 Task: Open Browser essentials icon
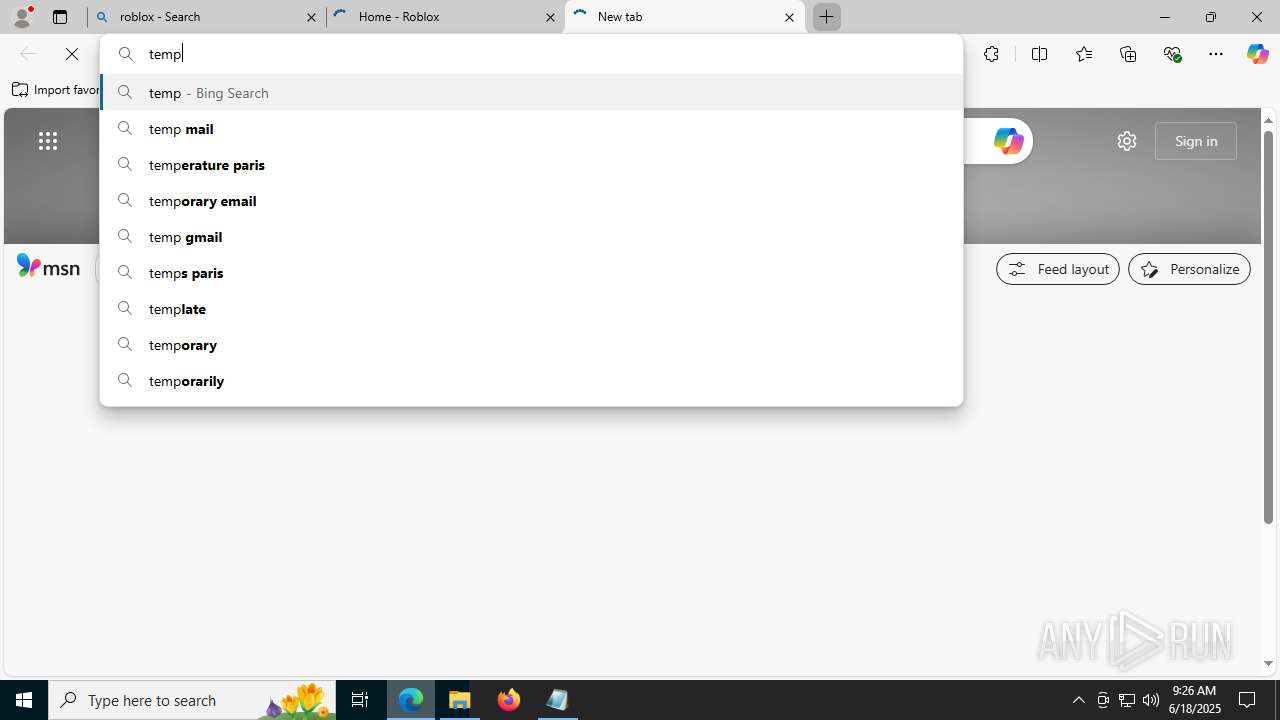pos(1172,54)
